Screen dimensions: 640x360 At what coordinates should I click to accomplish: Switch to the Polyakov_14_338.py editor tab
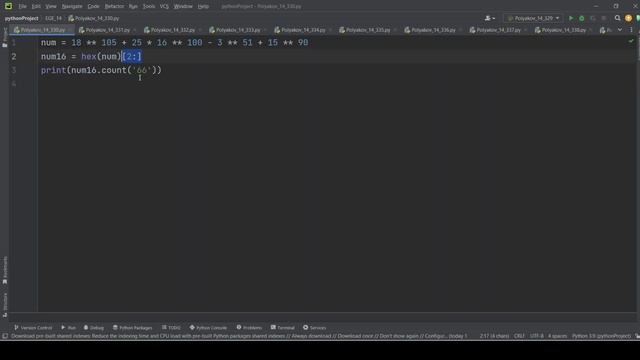click(564, 30)
